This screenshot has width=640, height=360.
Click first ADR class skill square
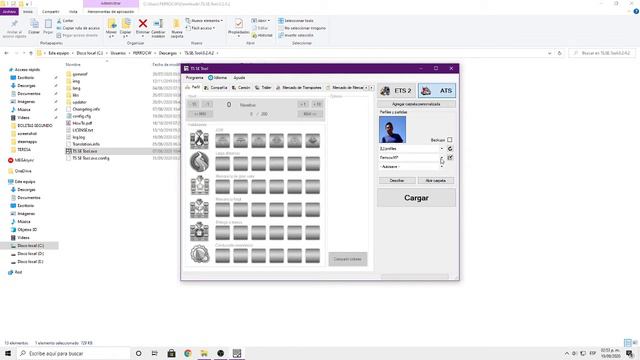(x=222, y=141)
